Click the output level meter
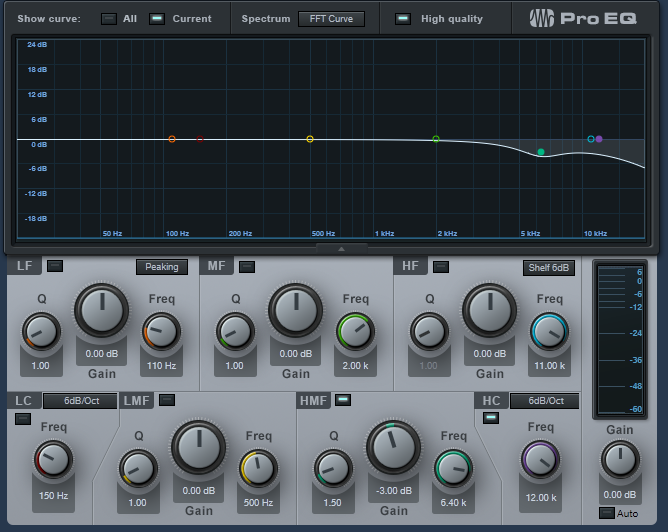Image resolution: width=668 pixels, height=532 pixels. click(x=620, y=339)
